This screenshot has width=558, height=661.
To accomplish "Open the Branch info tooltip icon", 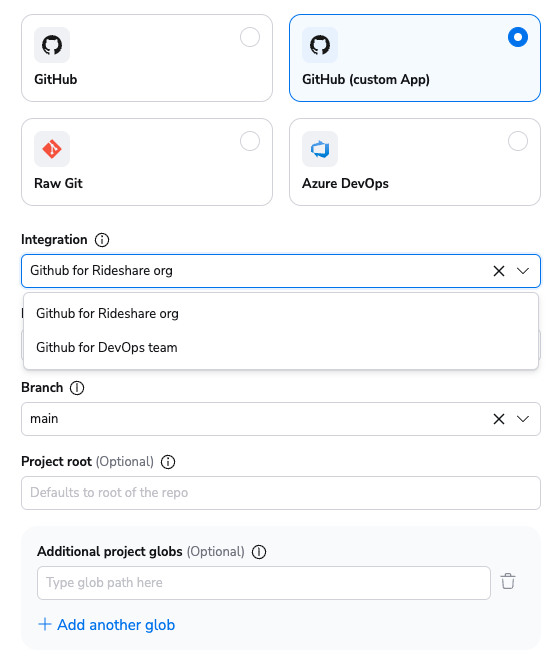I will 77,388.
